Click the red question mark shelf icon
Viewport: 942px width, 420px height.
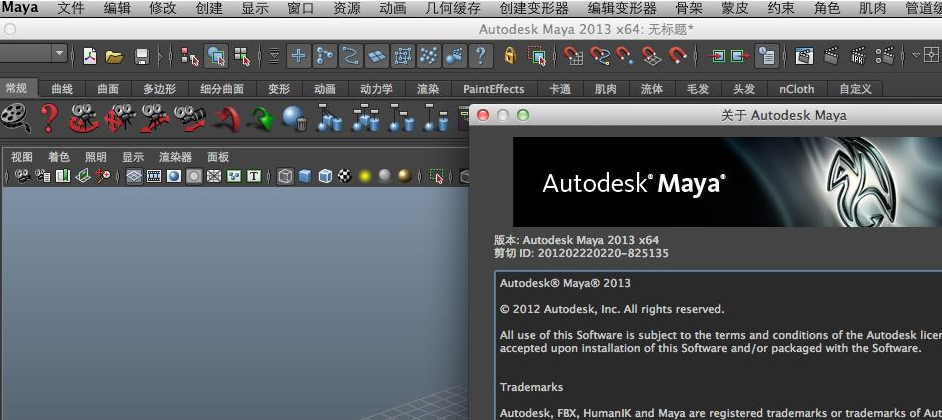coord(48,119)
